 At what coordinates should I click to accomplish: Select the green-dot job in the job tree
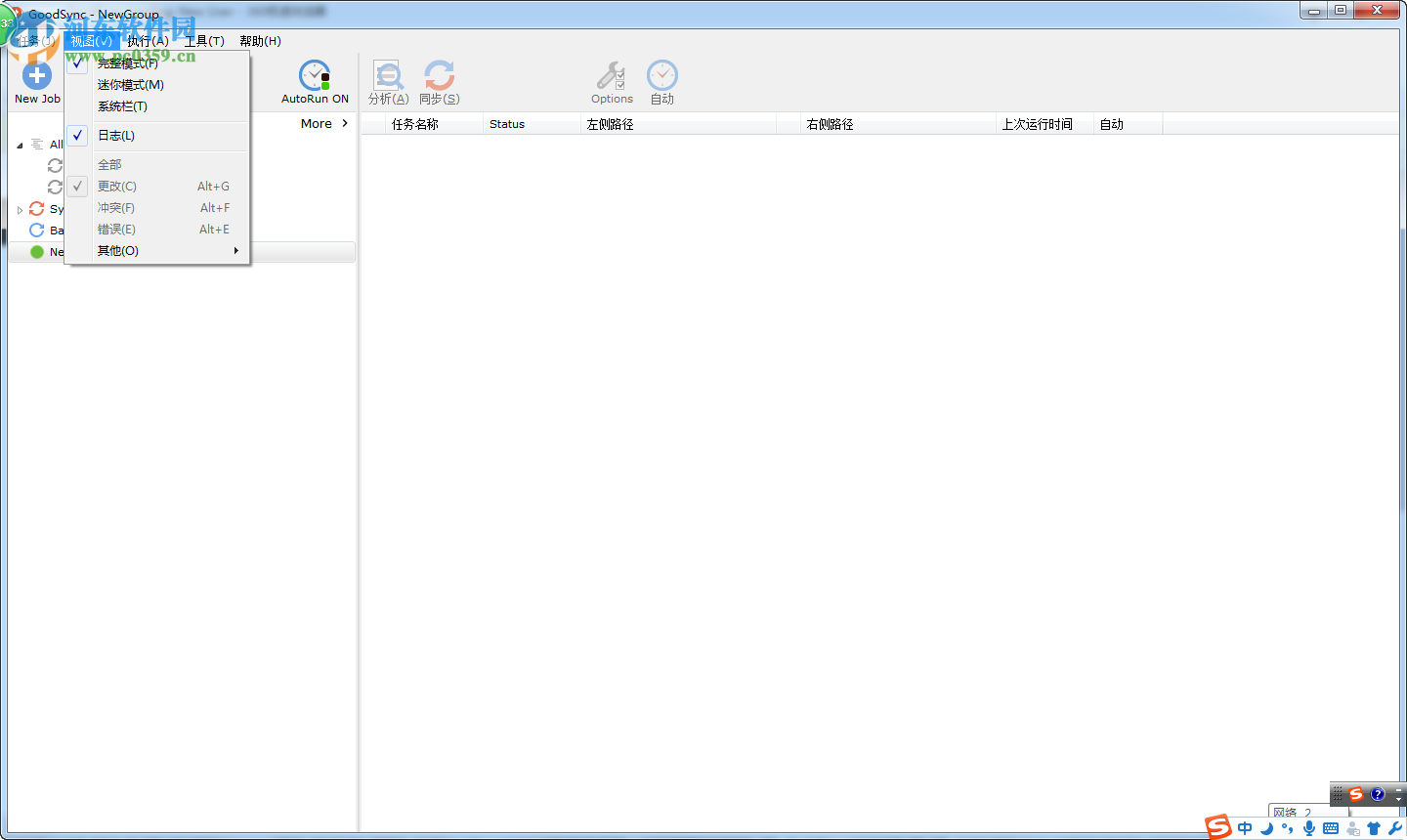tap(37, 252)
